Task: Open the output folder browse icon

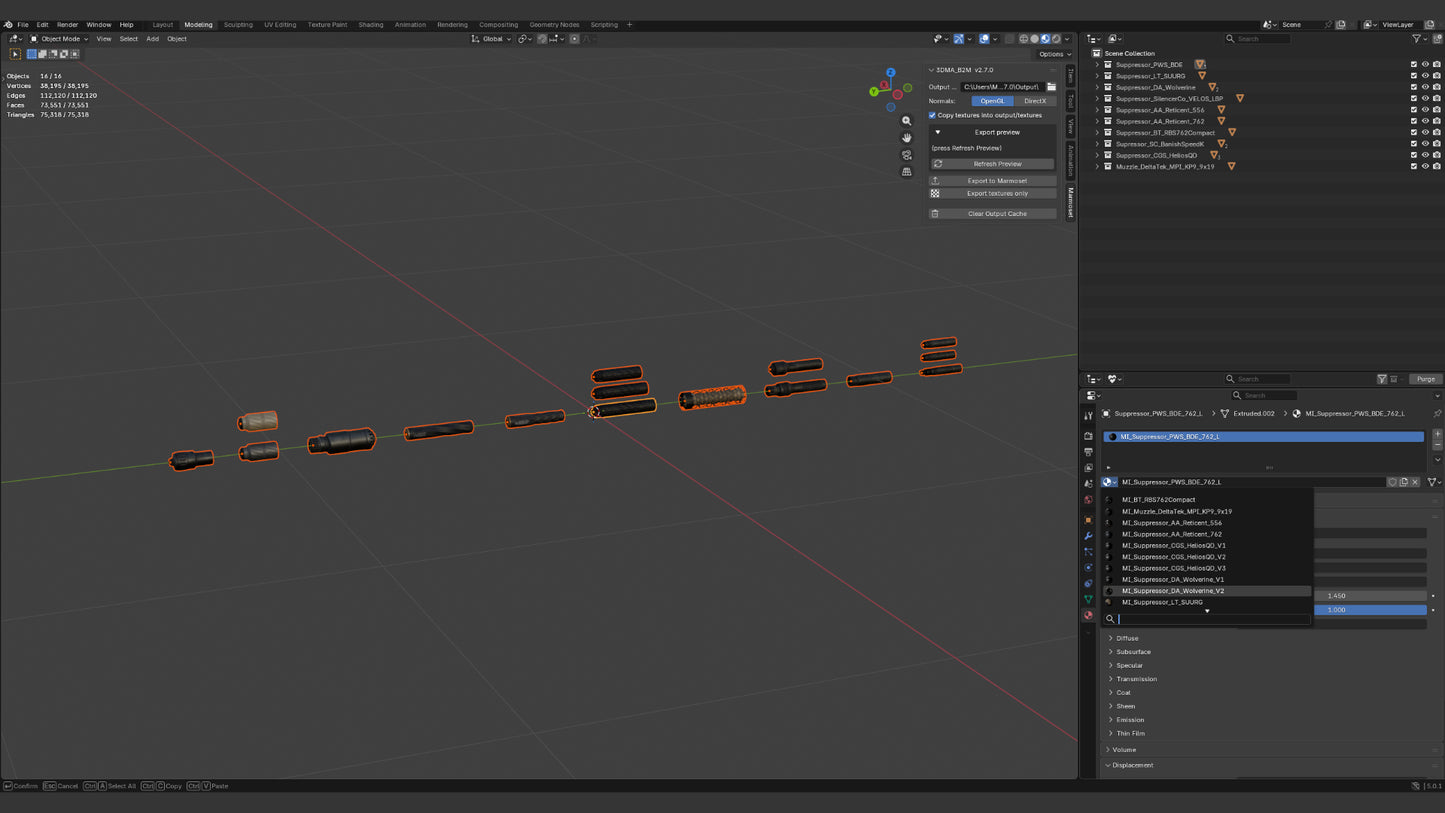Action: pos(1051,87)
